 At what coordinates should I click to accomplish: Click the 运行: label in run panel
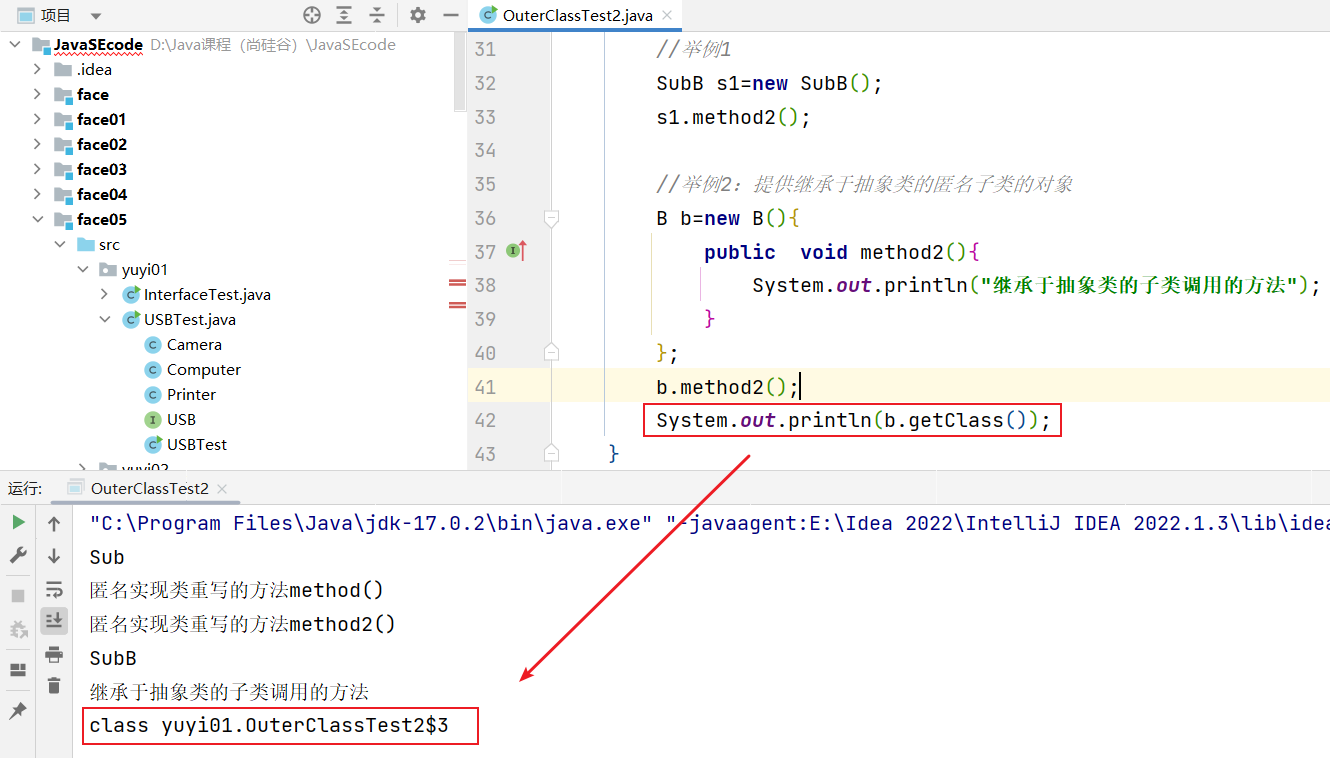pos(25,488)
